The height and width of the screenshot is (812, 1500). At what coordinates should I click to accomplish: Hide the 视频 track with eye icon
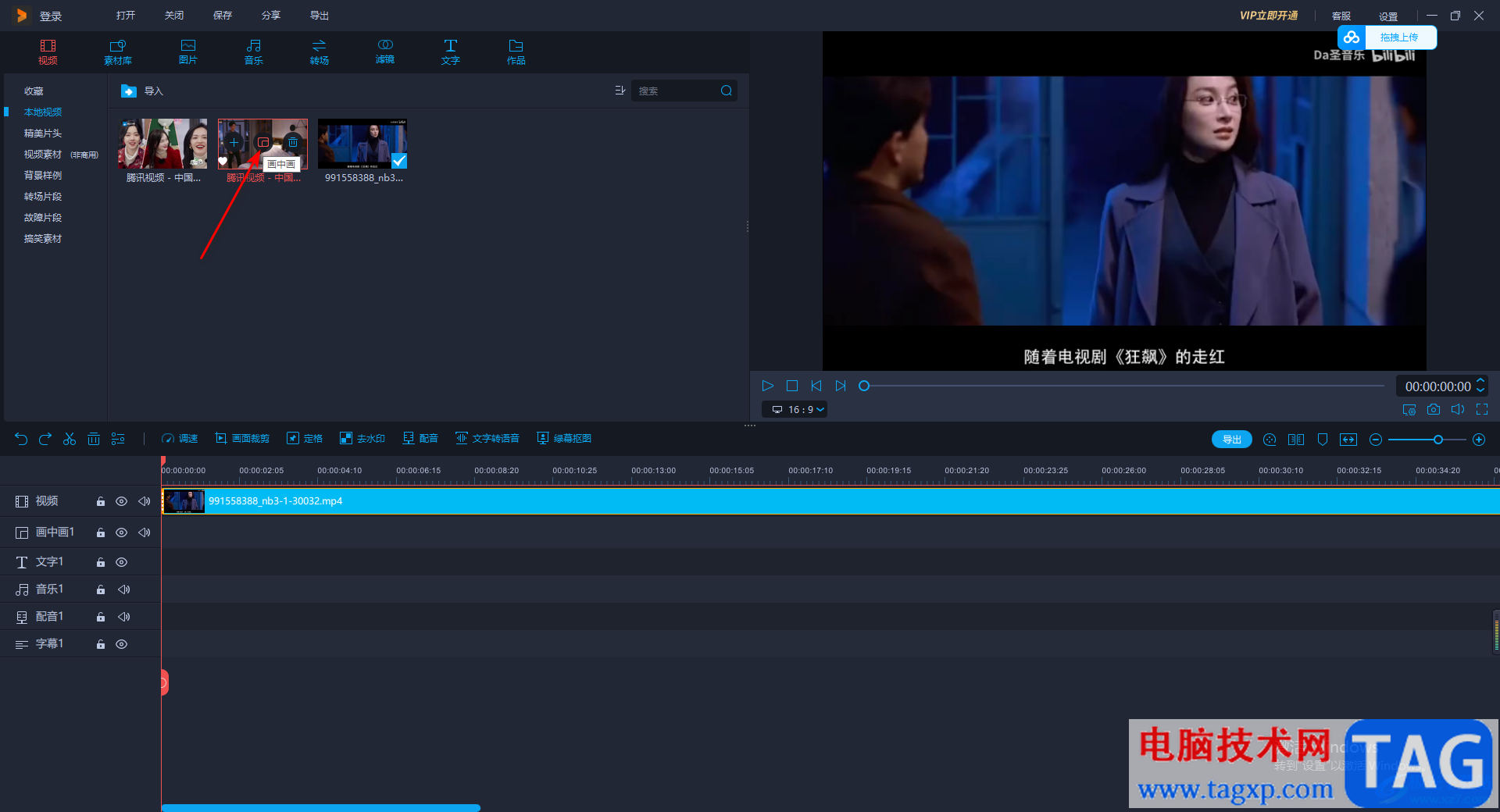coord(121,501)
